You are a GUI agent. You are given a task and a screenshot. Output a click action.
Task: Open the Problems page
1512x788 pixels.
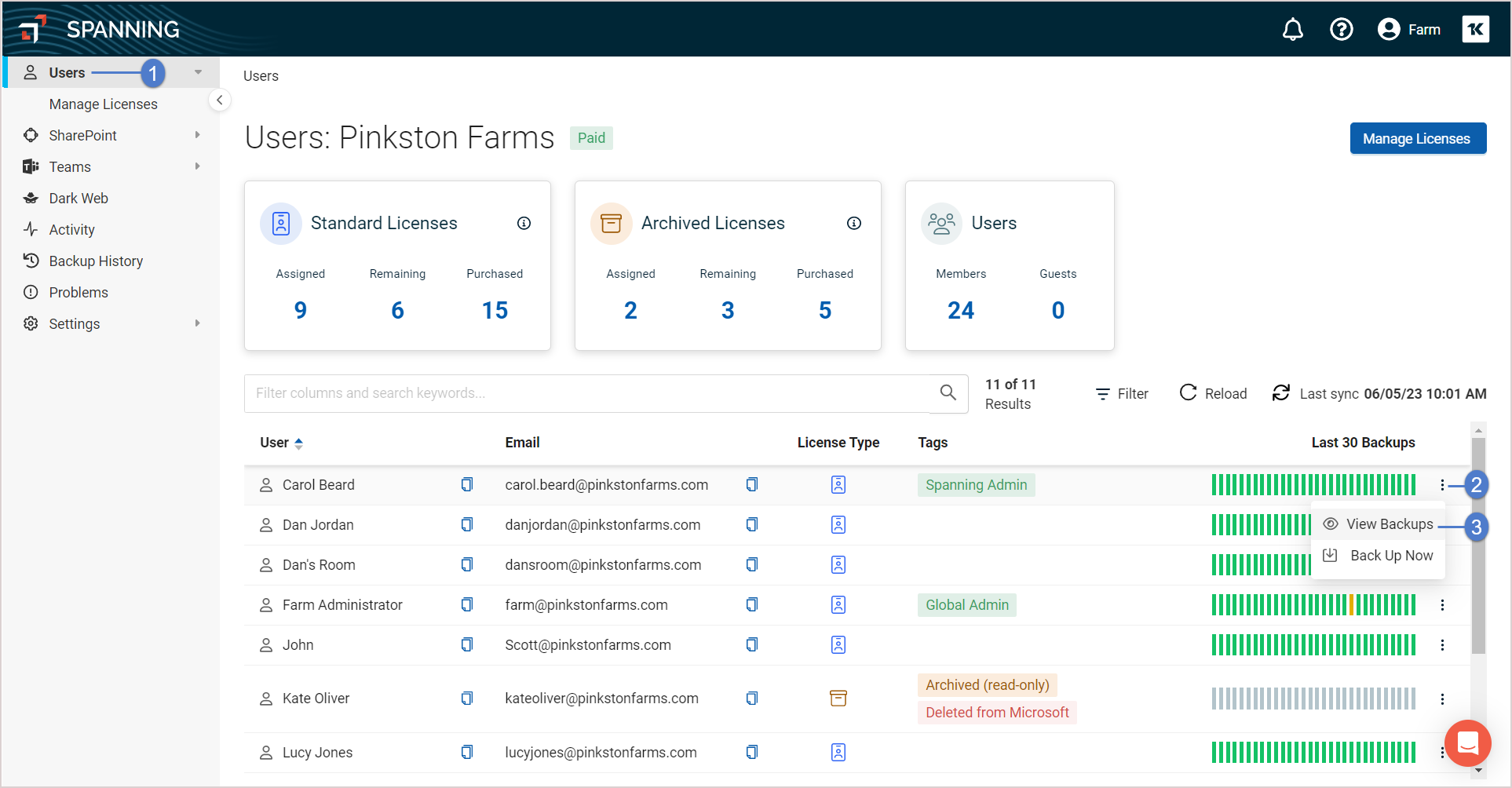point(79,293)
